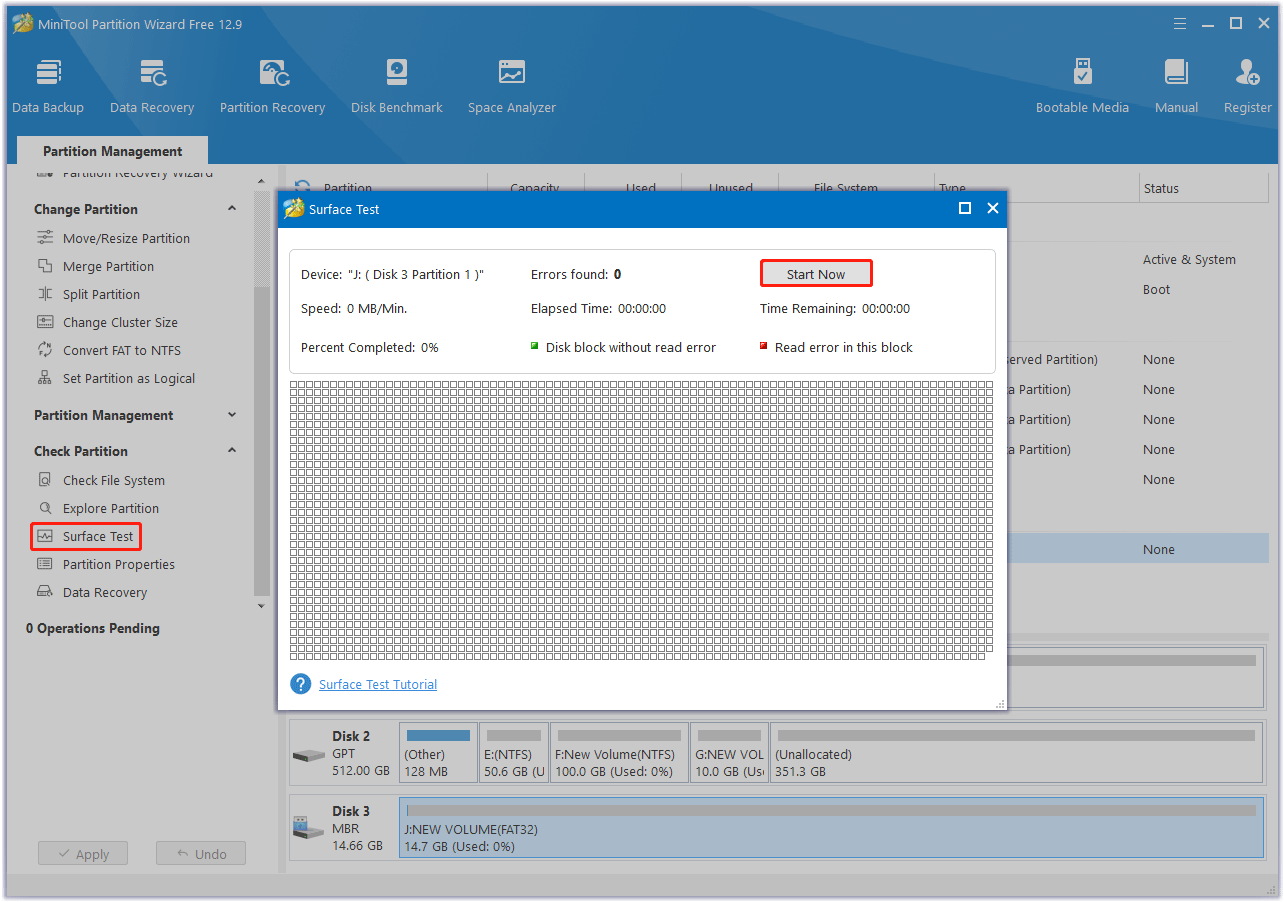This screenshot has width=1284, height=902.
Task: Expand the Partition Management section
Action: point(232,414)
